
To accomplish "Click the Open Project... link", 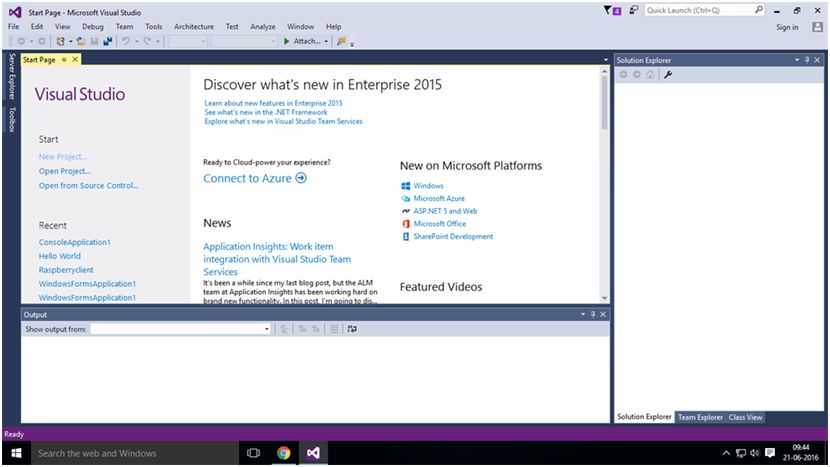I will click(65, 171).
